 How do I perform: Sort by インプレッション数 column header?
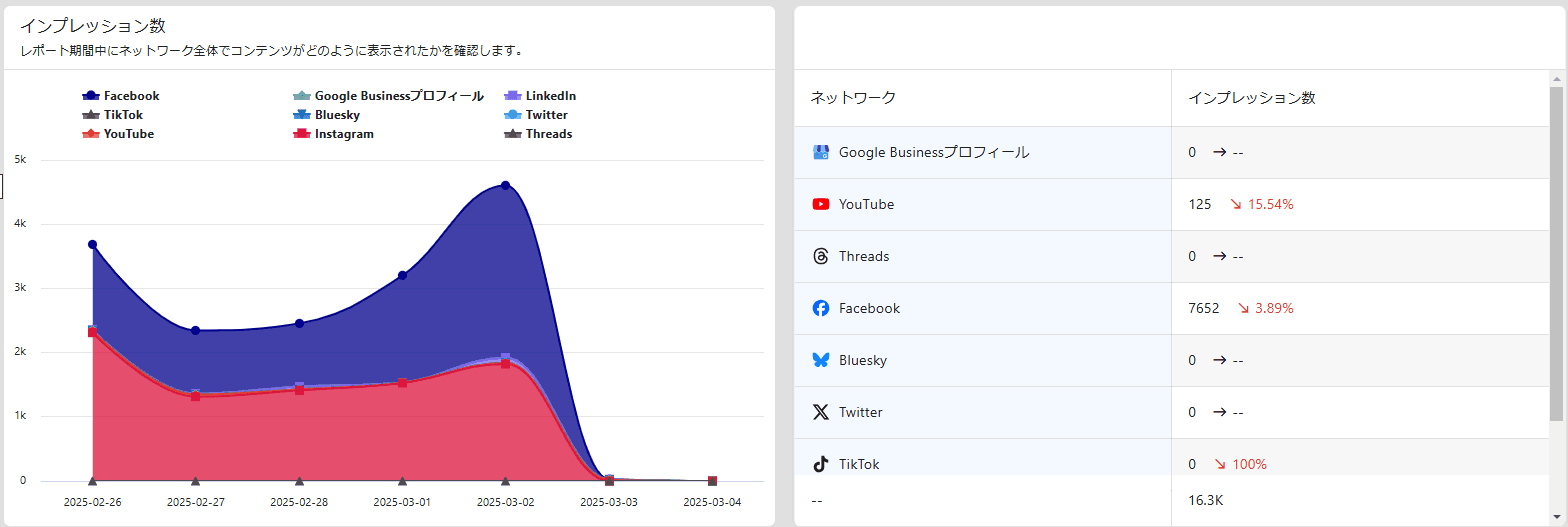[1251, 98]
